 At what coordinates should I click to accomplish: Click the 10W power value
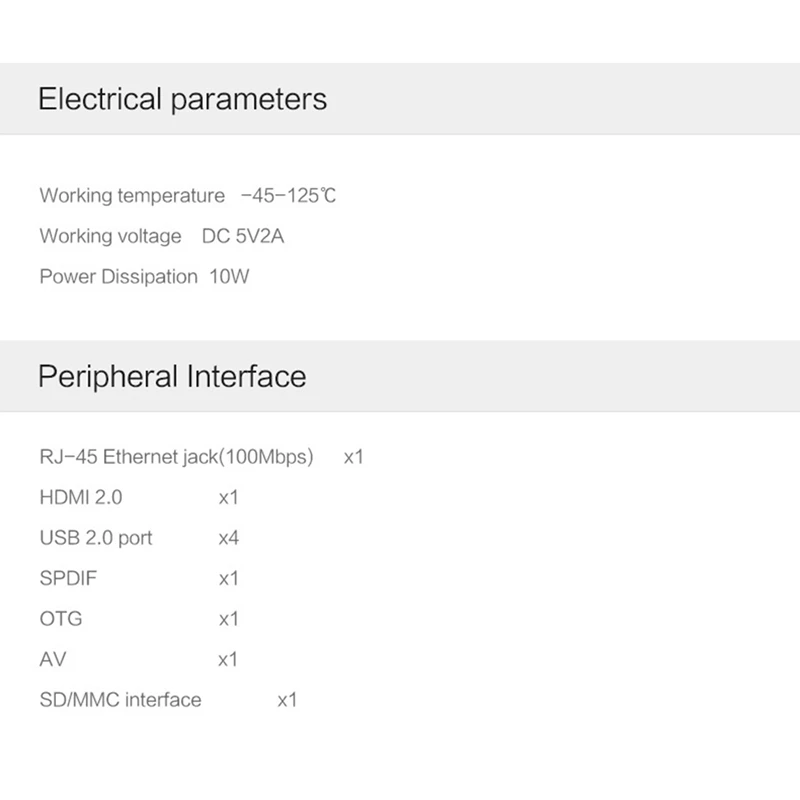pos(229,277)
